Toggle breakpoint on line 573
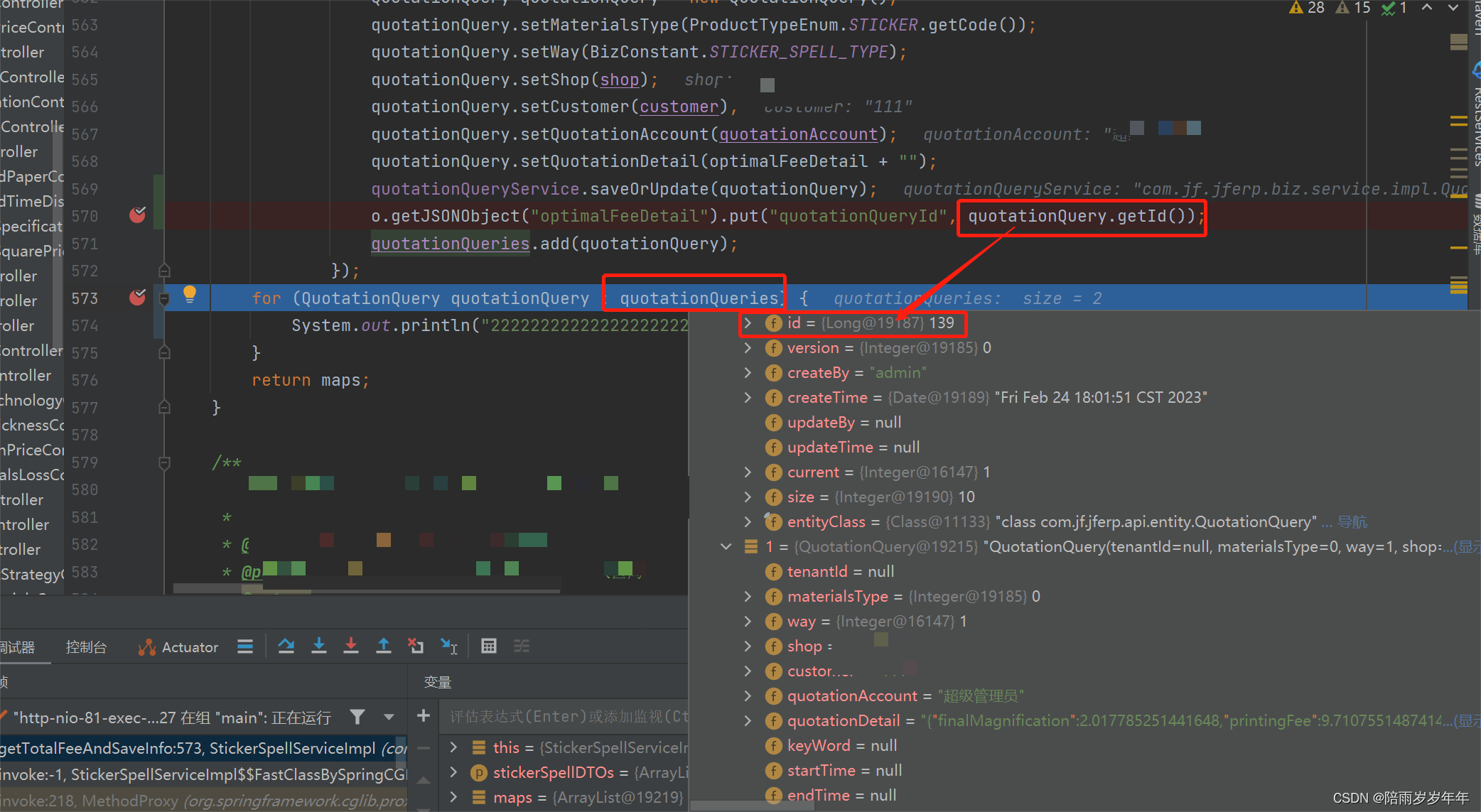This screenshot has height=812, width=1481. point(137,297)
